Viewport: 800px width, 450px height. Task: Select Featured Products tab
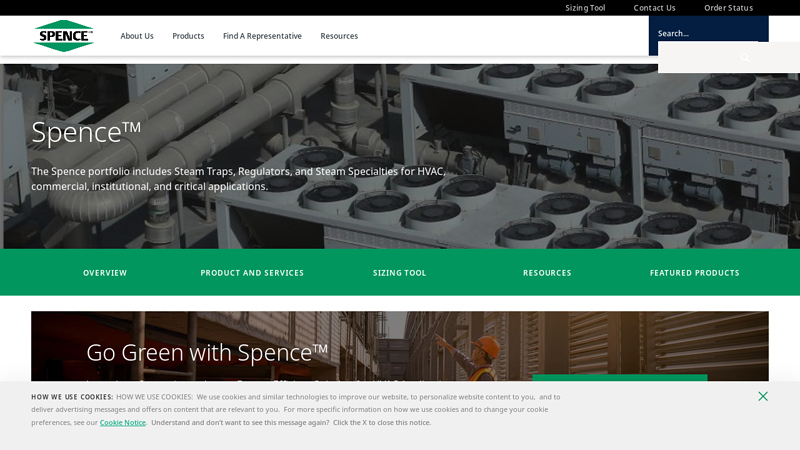(694, 273)
